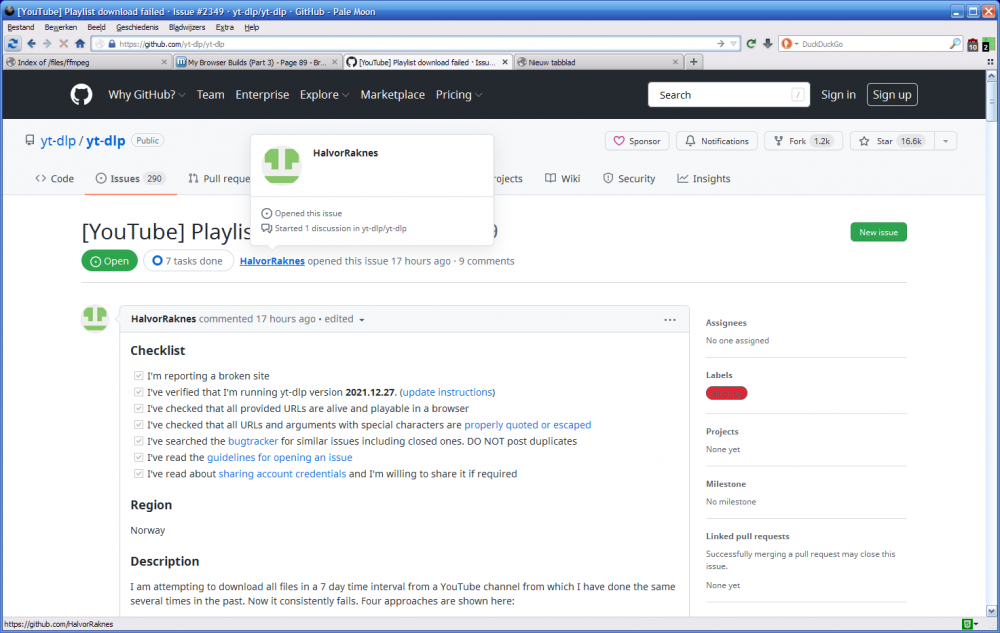Viewport: 1000px width, 633px height.
Task: Expand the "edited" dropdown on the comment
Action: (345, 319)
